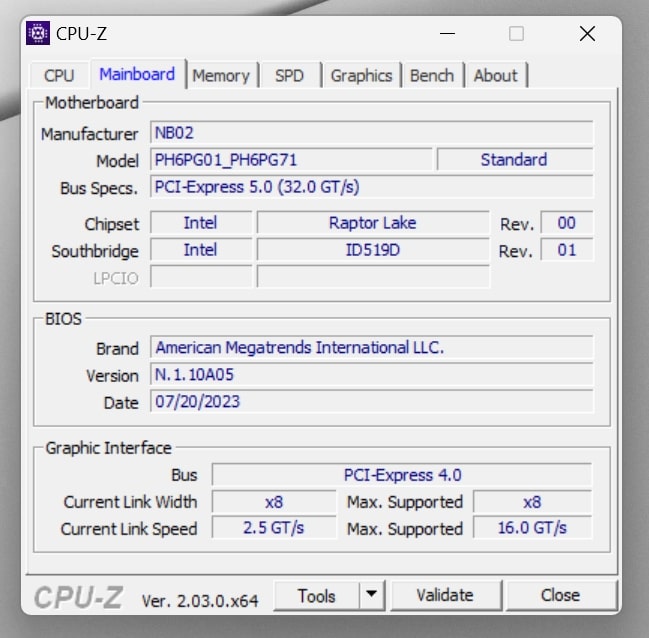Open the Bench tab

pyautogui.click(x=432, y=75)
